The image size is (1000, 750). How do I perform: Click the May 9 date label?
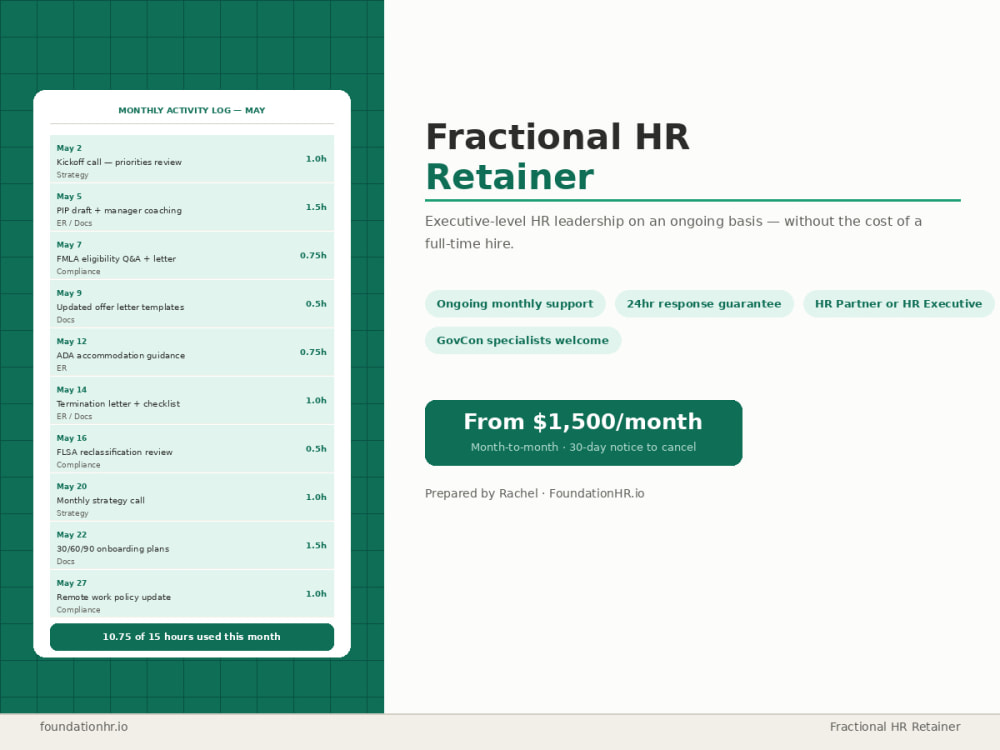pos(69,293)
